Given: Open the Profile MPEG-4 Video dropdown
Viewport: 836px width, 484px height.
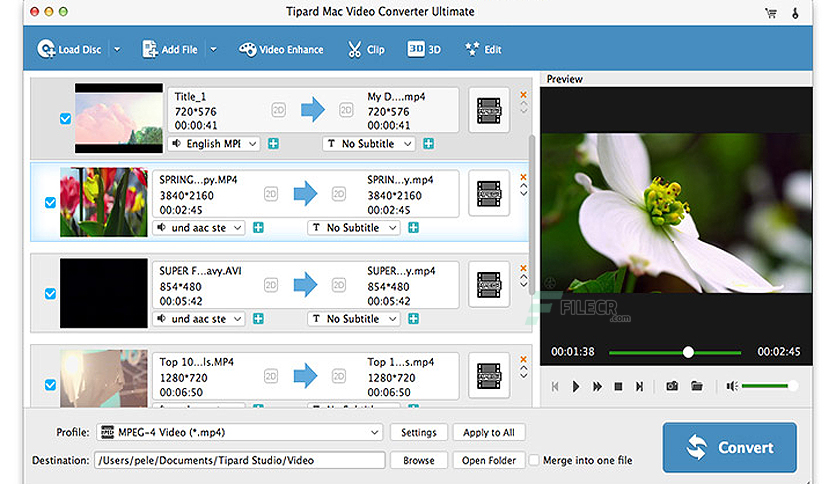Looking at the screenshot, I should (239, 432).
